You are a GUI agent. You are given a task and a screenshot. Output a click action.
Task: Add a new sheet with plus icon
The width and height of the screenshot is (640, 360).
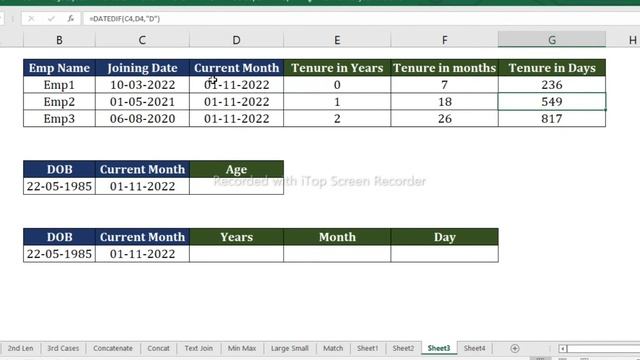pos(515,348)
